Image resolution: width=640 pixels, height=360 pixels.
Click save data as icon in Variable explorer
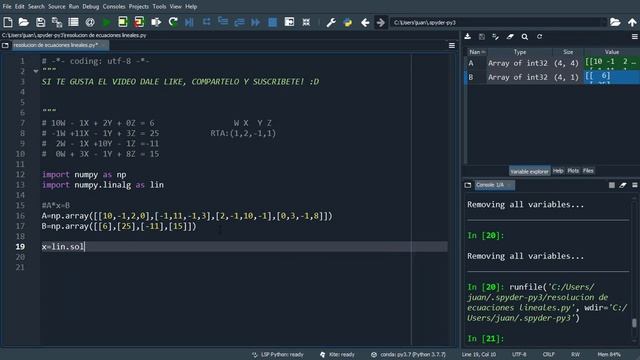tap(496, 37)
